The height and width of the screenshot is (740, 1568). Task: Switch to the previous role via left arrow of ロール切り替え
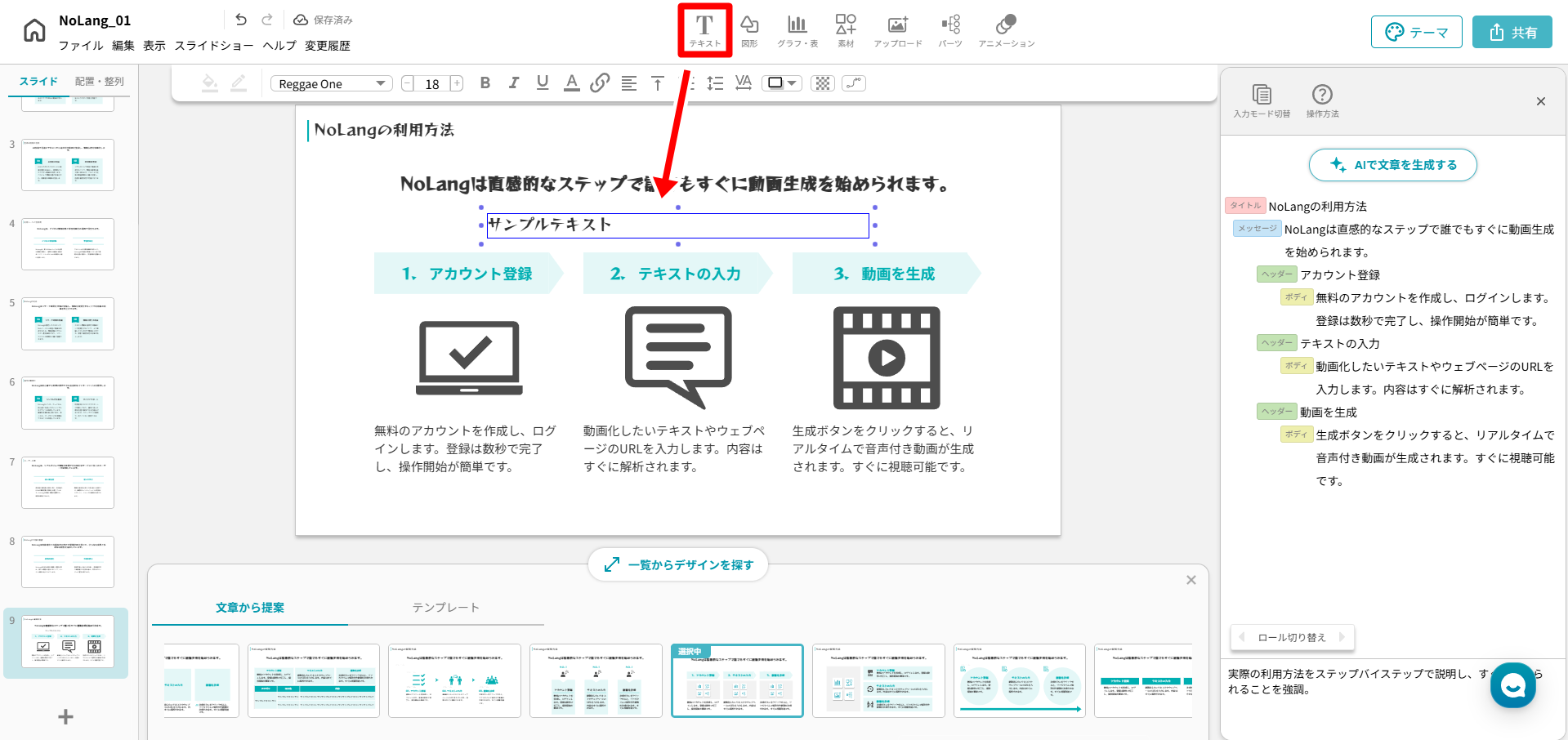coord(1242,637)
